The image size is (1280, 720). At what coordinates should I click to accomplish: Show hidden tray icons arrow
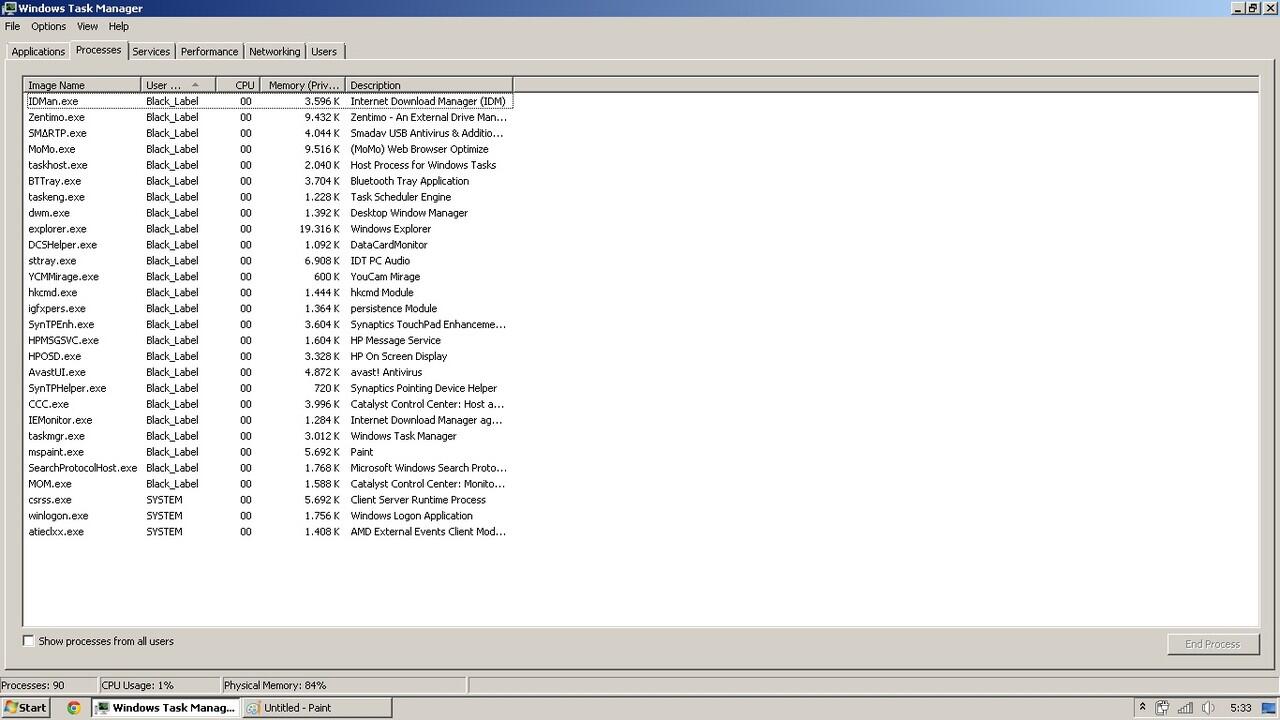tap(1143, 707)
